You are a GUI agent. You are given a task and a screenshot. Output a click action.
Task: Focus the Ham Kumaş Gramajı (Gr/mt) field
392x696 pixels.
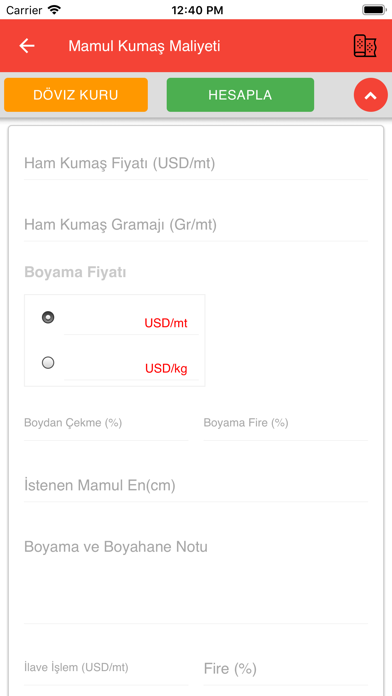pyautogui.click(x=196, y=225)
